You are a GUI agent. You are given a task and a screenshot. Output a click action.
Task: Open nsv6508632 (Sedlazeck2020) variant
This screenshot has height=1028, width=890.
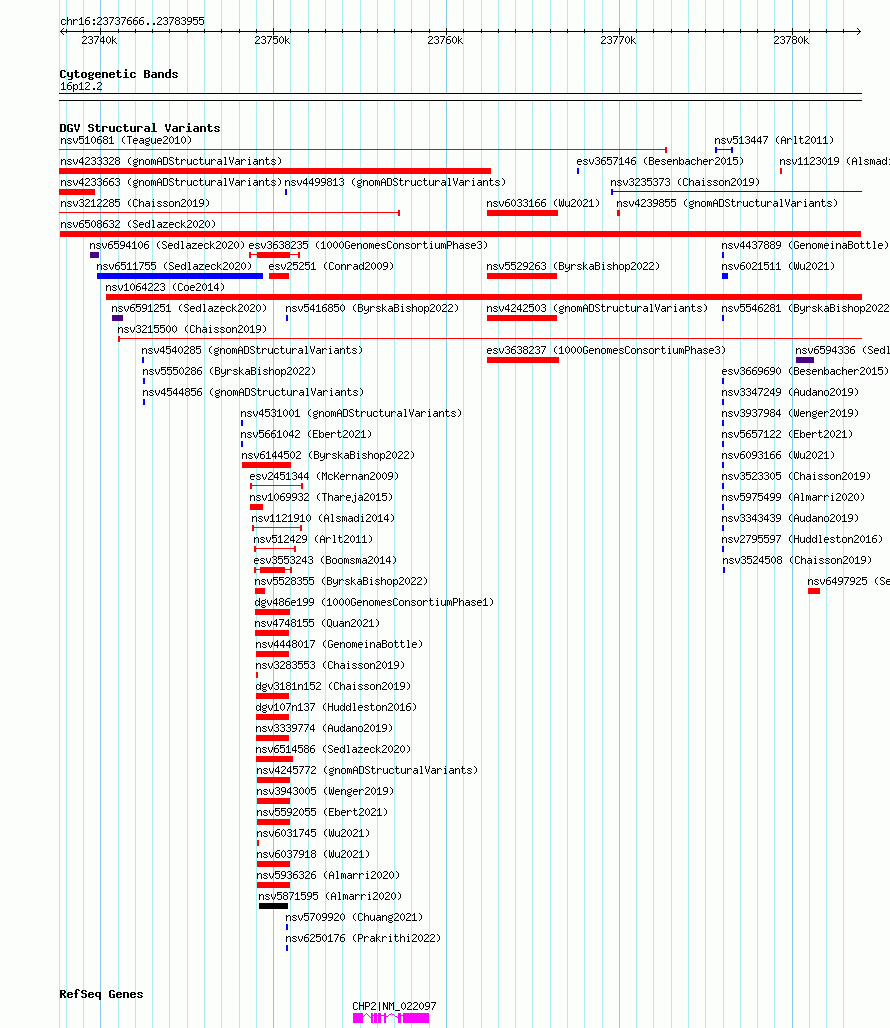click(x=138, y=224)
